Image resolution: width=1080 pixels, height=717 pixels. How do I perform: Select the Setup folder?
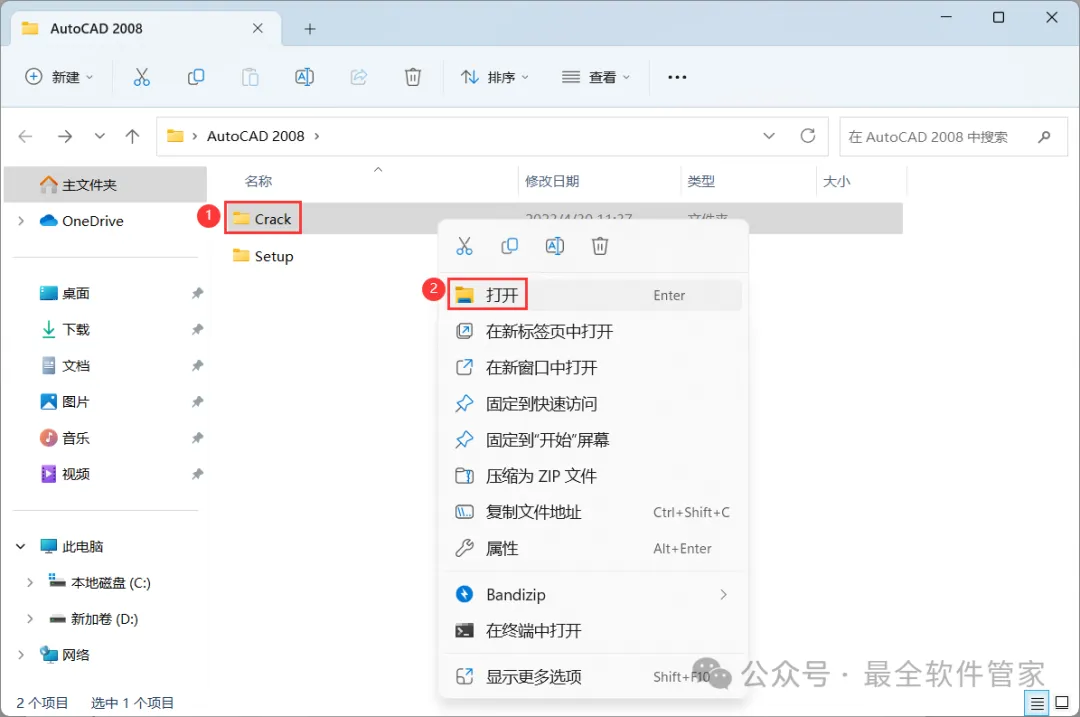pyautogui.click(x=263, y=256)
